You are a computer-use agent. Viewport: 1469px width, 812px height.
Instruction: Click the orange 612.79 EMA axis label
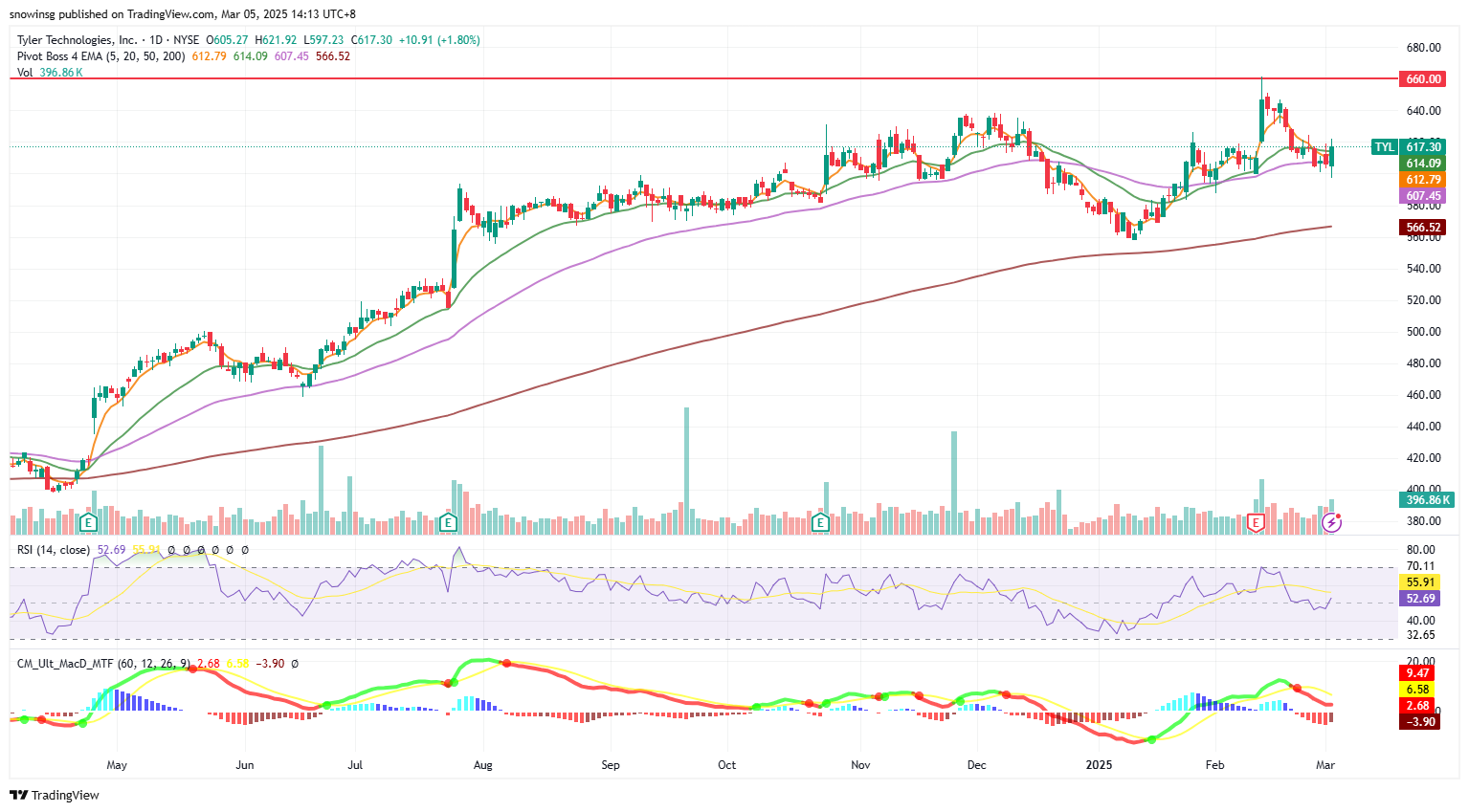[x=1423, y=180]
